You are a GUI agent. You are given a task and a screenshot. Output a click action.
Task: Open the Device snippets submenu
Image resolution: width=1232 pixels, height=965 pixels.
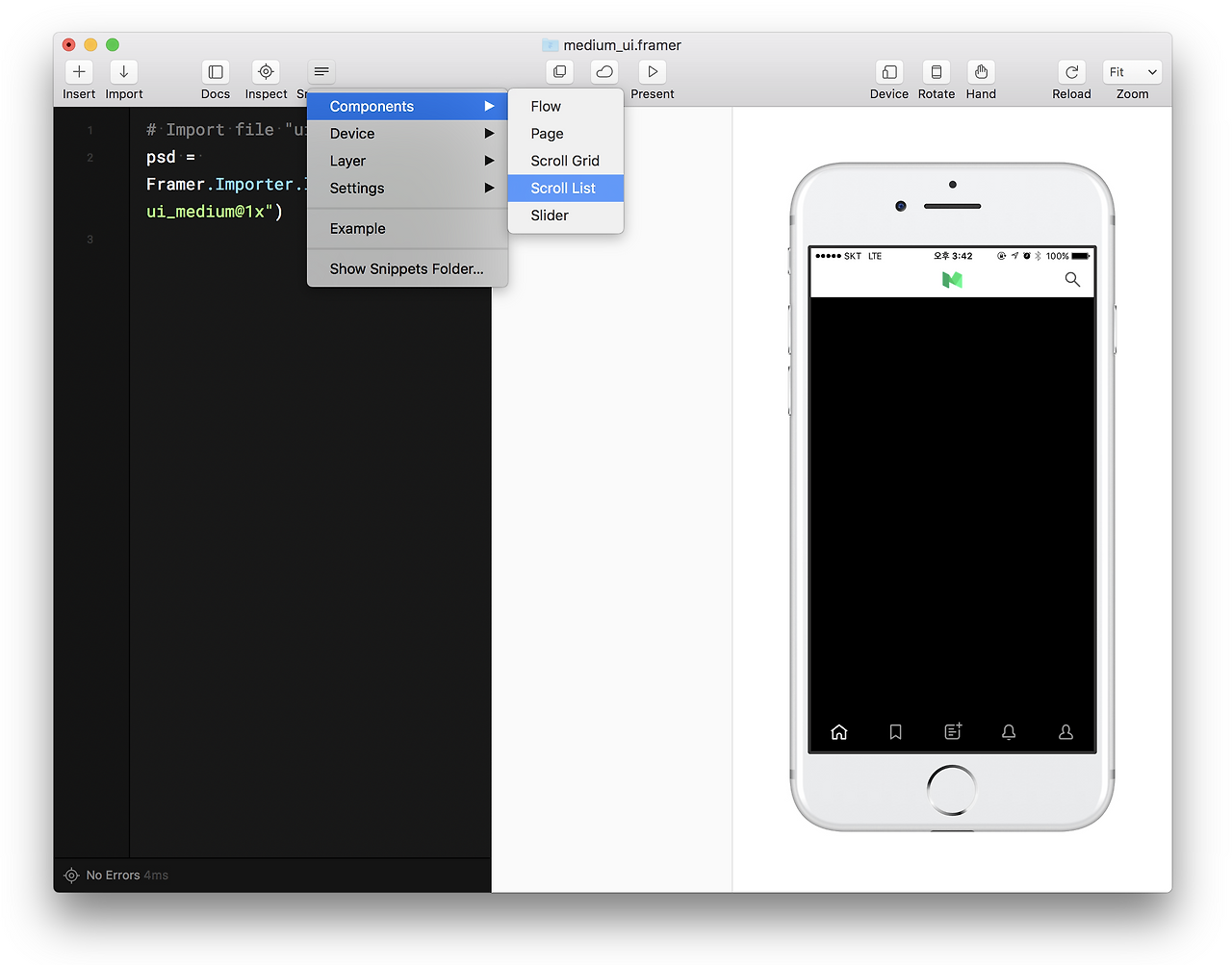coord(407,134)
